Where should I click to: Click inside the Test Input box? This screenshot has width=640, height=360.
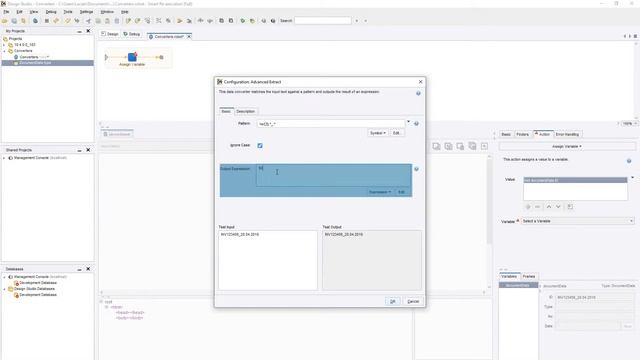coord(268,260)
